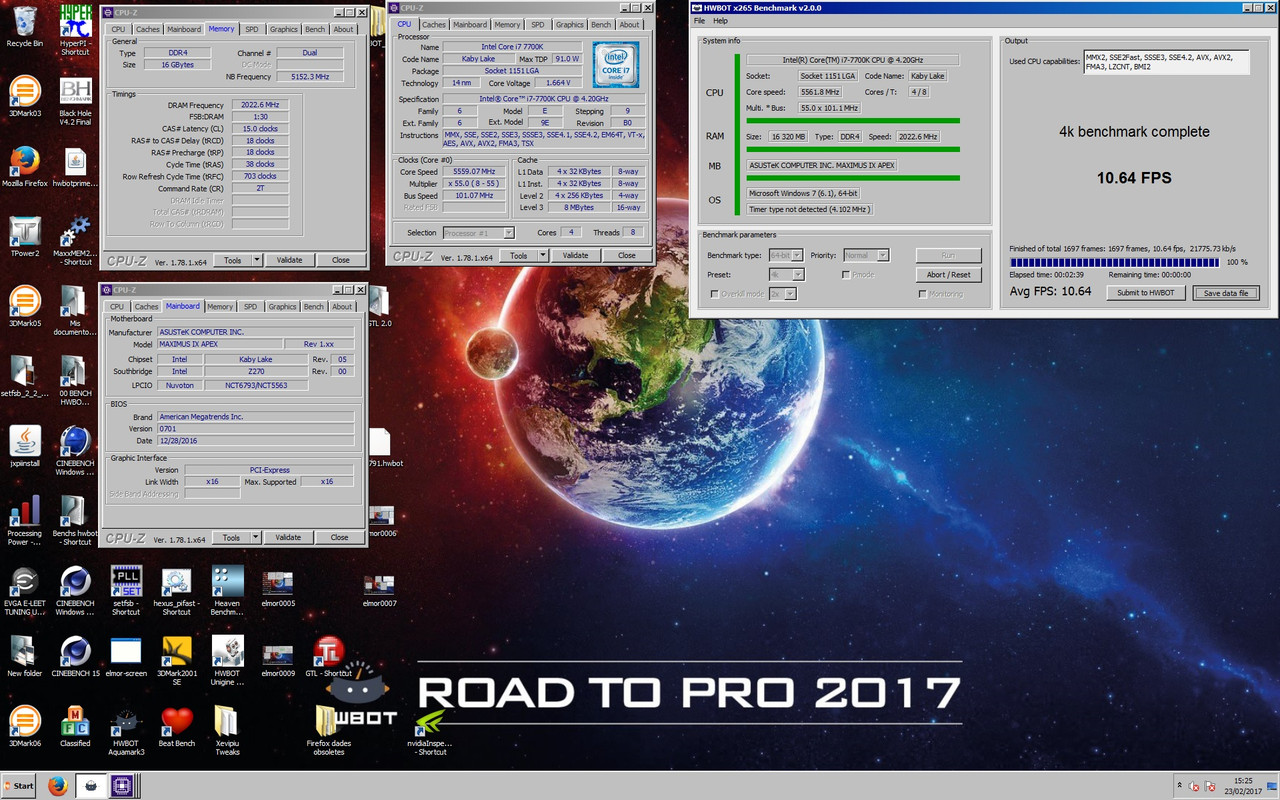The image size is (1280, 800).
Task: Toggle the Pmode checkbox
Action: click(x=846, y=274)
